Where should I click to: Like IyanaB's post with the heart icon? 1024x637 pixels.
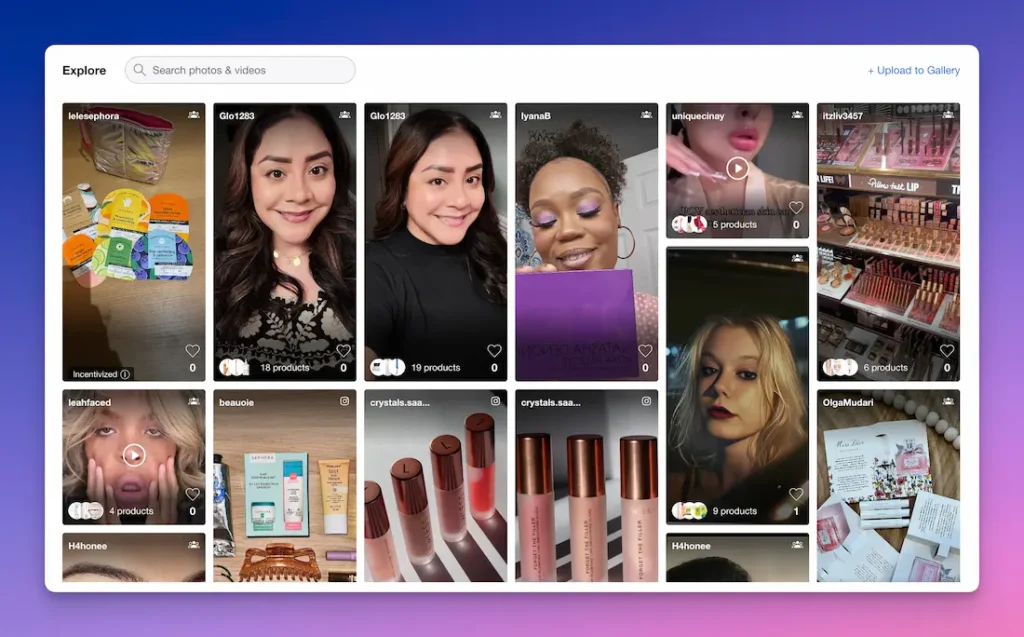tap(645, 350)
